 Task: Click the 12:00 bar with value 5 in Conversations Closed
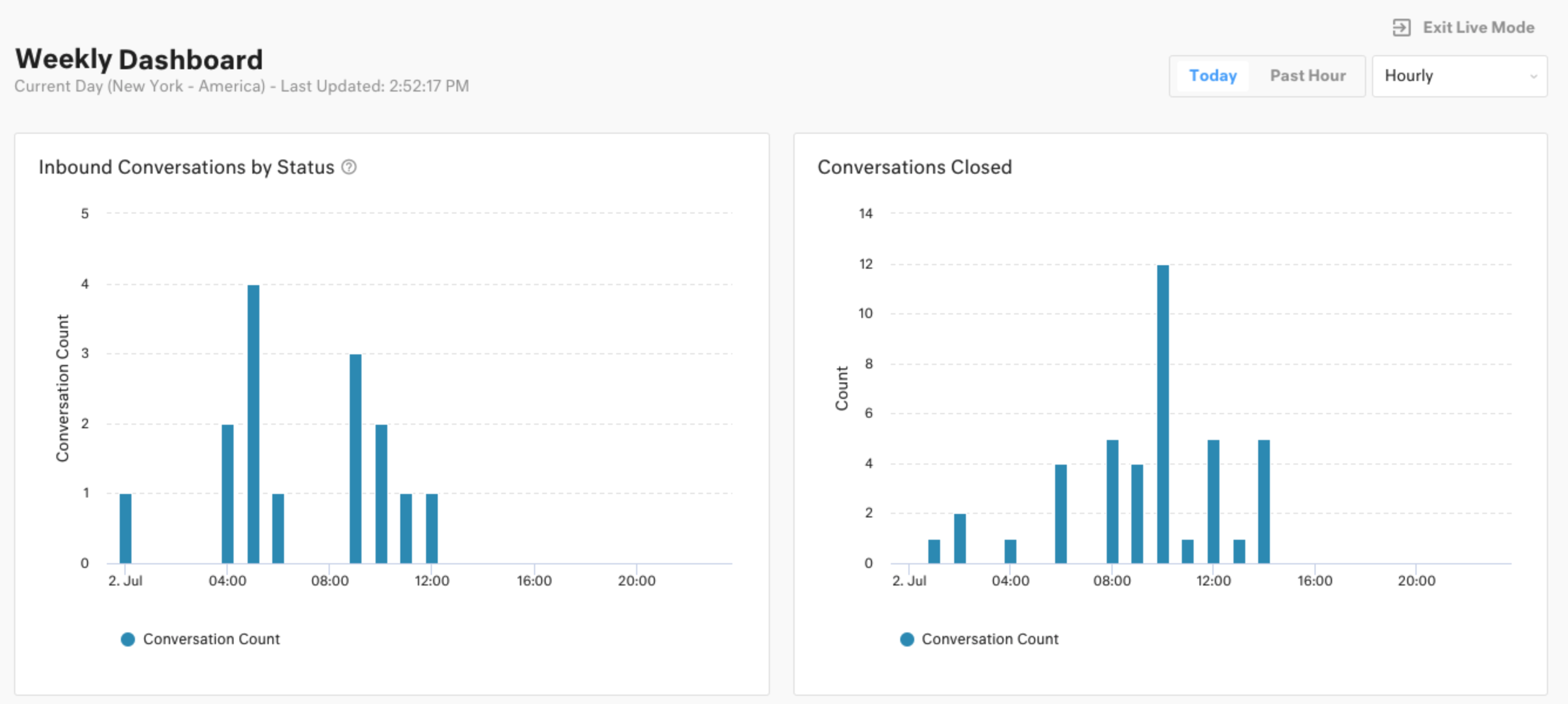[x=1213, y=502]
